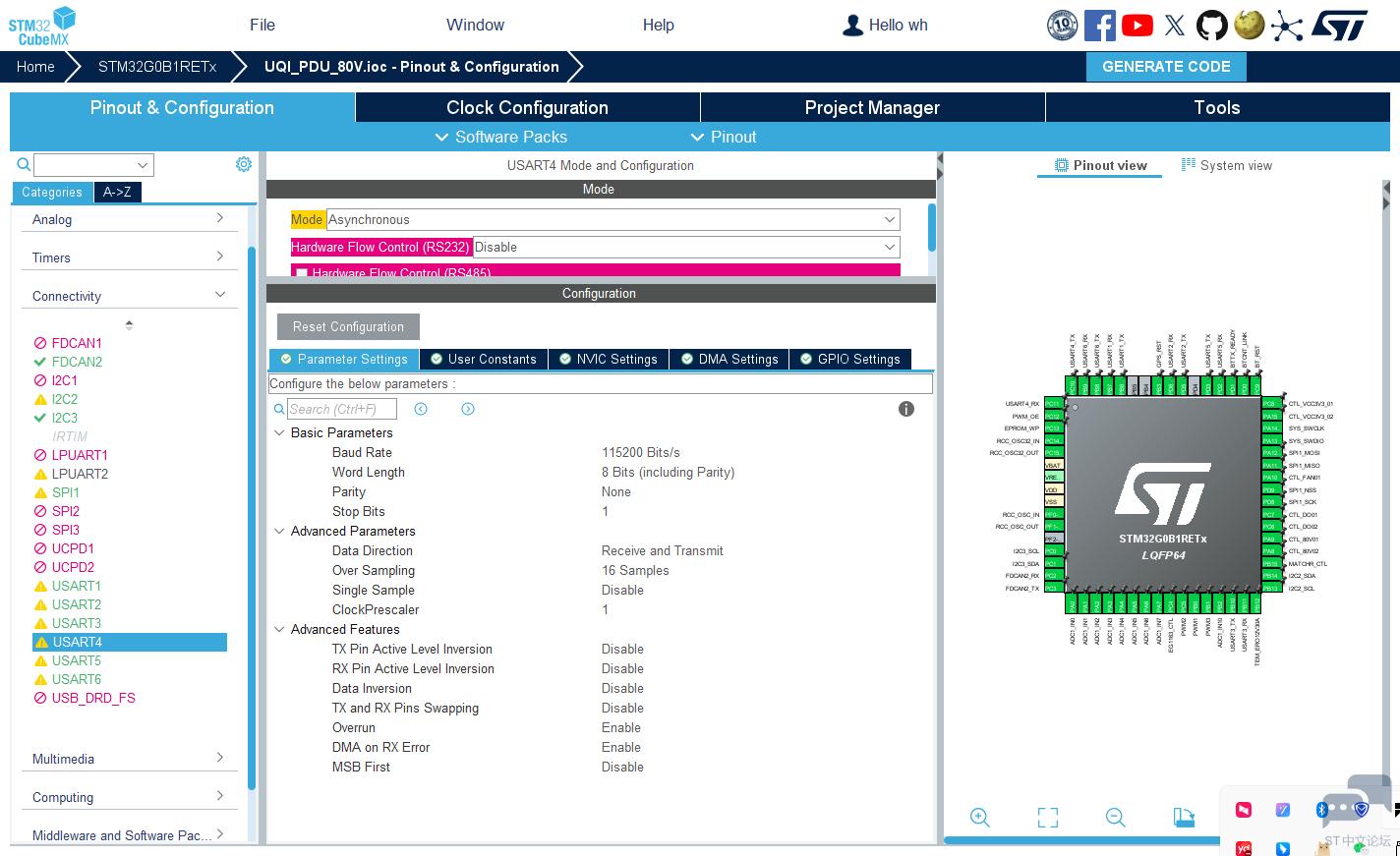Select USART1 in peripheral list
The height and width of the screenshot is (856, 1400).
click(77, 586)
